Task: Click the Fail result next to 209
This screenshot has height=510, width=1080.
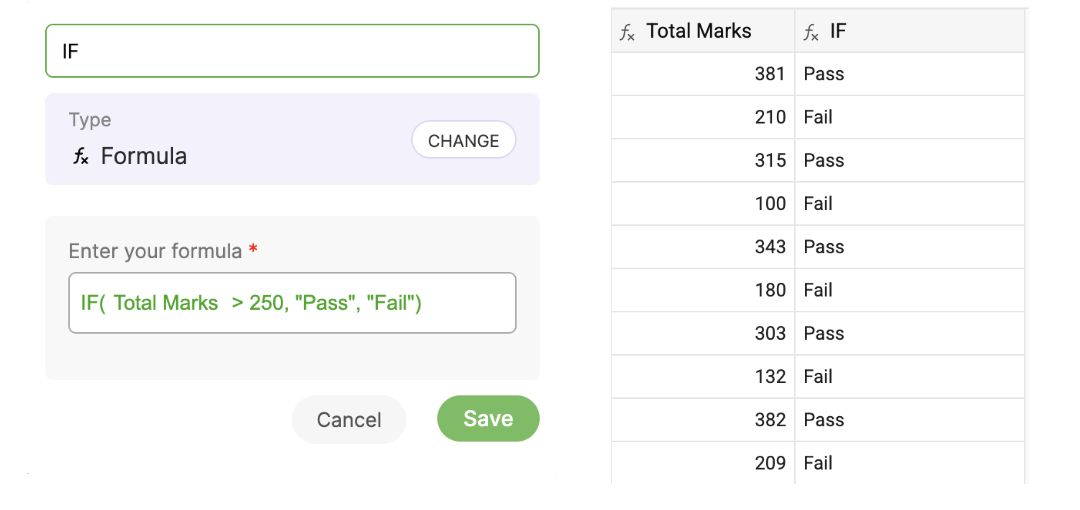Action: point(818,463)
